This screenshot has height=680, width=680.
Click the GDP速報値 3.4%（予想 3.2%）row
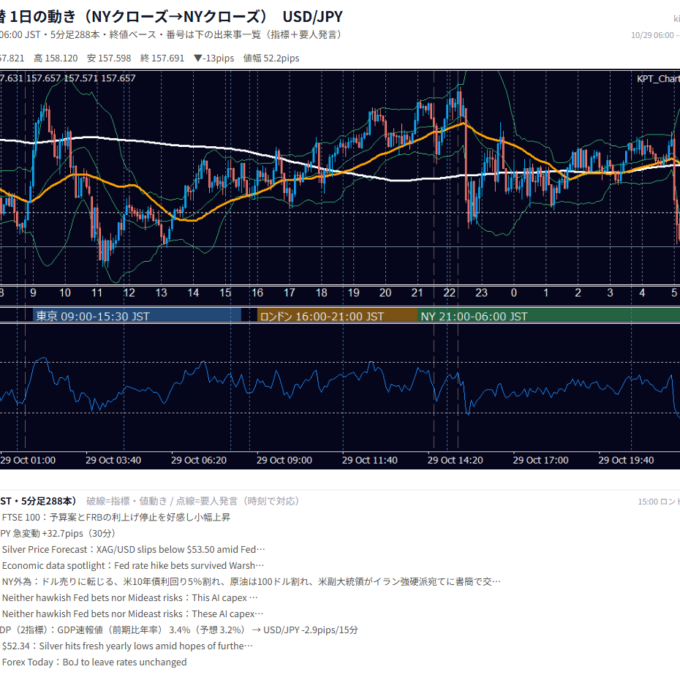pyautogui.click(x=179, y=630)
